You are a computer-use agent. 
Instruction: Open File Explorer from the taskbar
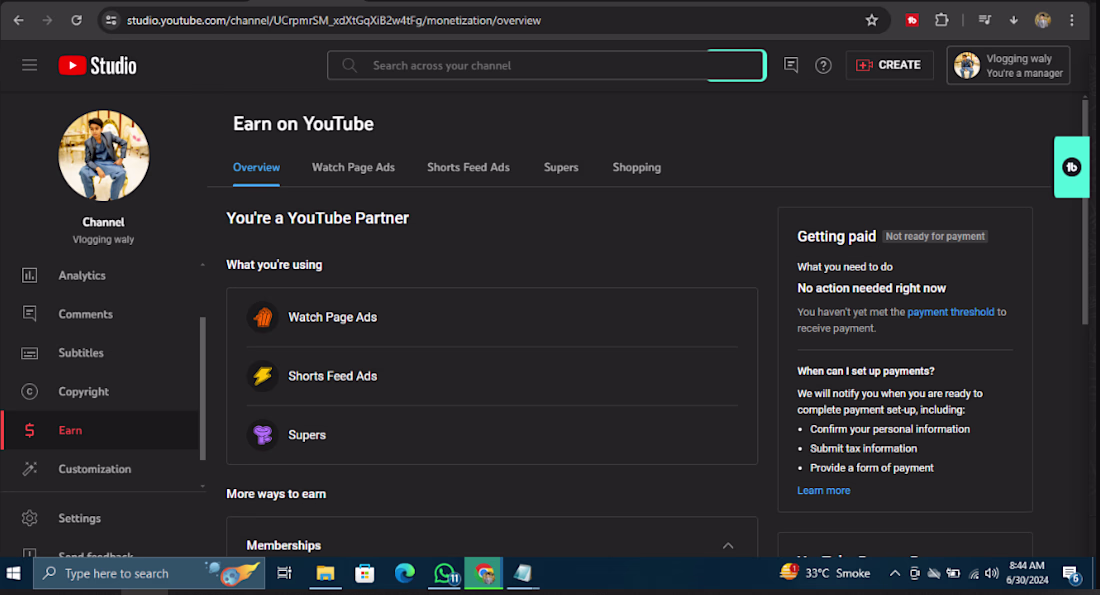(325, 573)
